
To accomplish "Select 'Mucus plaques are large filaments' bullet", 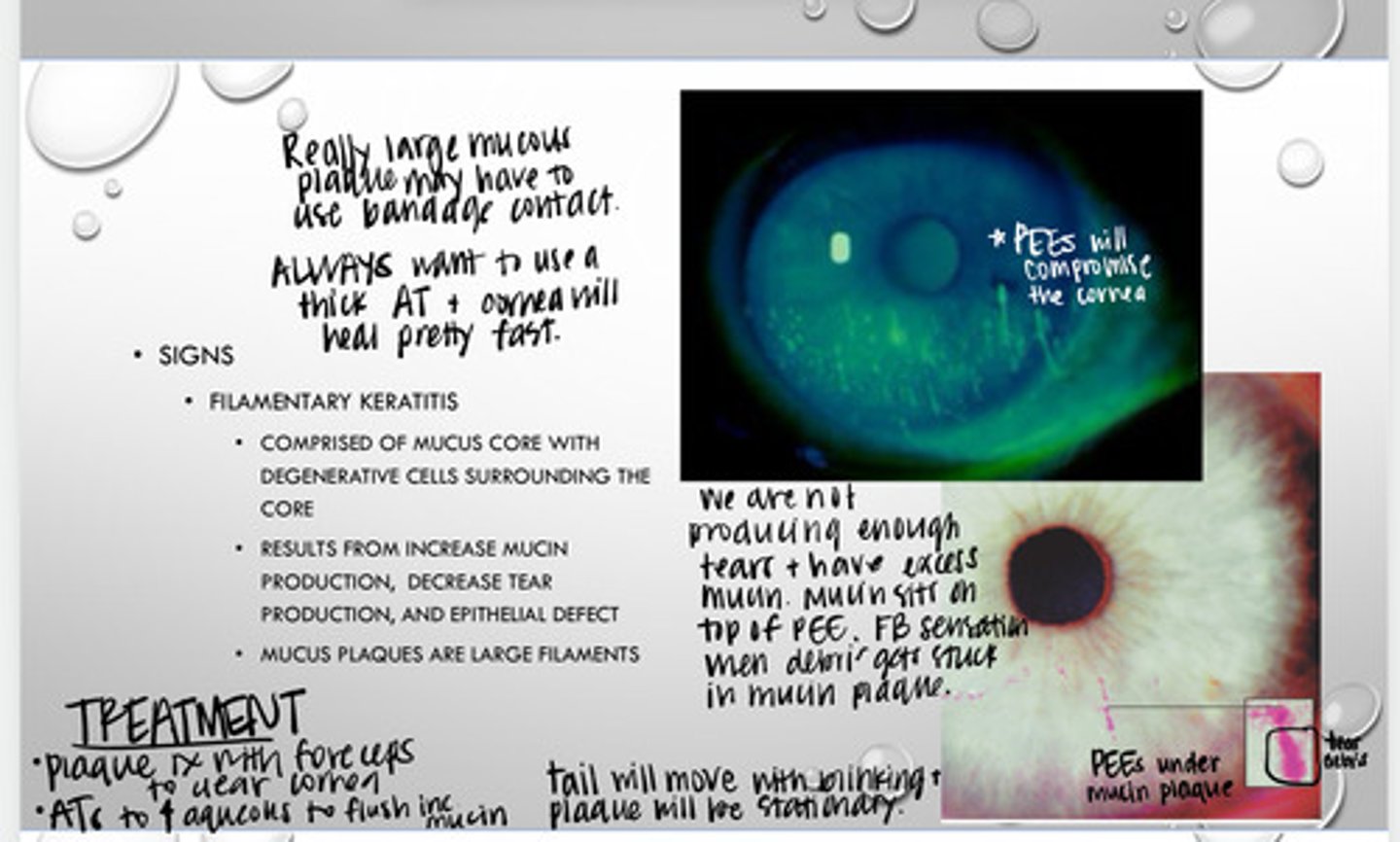I will tap(449, 654).
